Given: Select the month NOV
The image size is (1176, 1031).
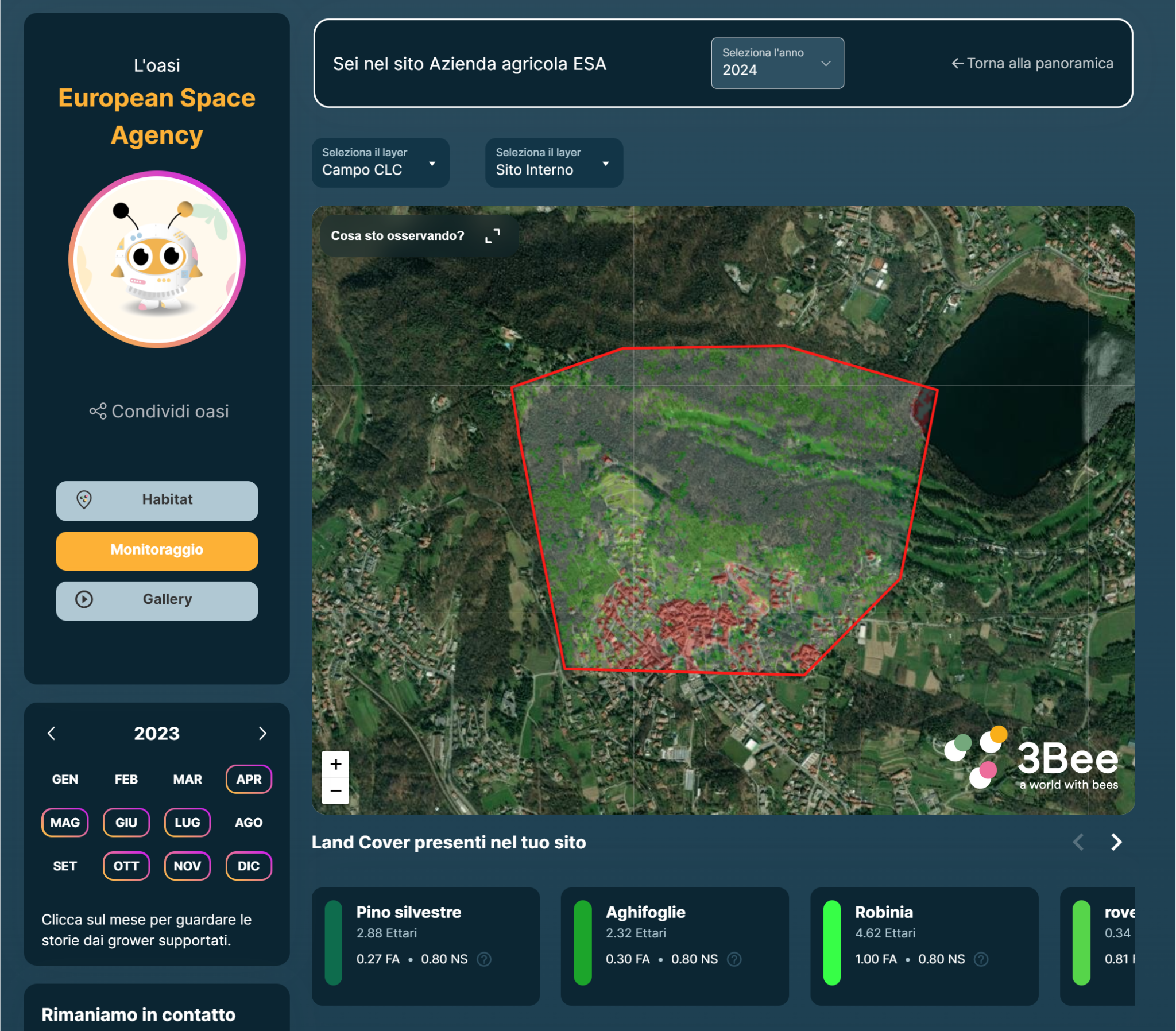Looking at the screenshot, I should click(188, 866).
